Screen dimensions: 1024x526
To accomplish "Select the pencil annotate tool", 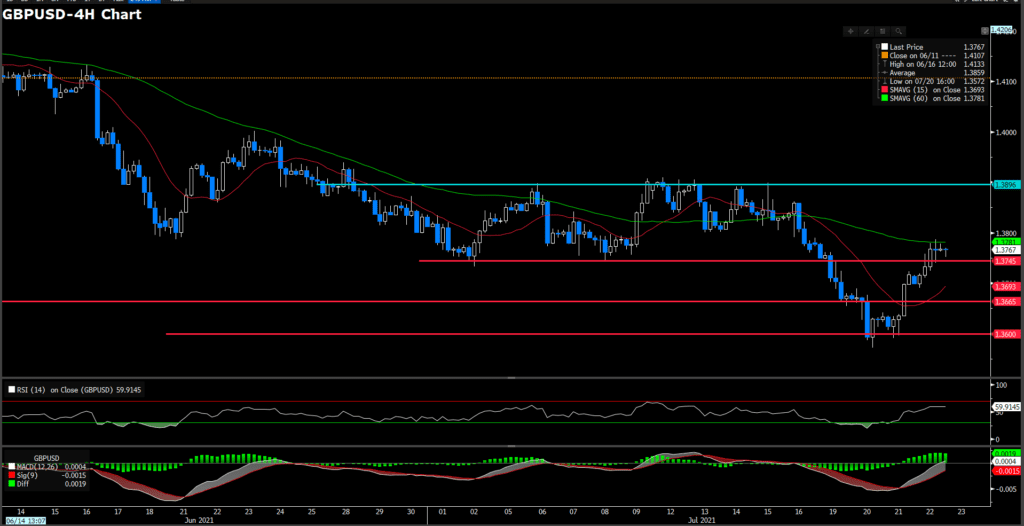I will pyautogui.click(x=867, y=31).
